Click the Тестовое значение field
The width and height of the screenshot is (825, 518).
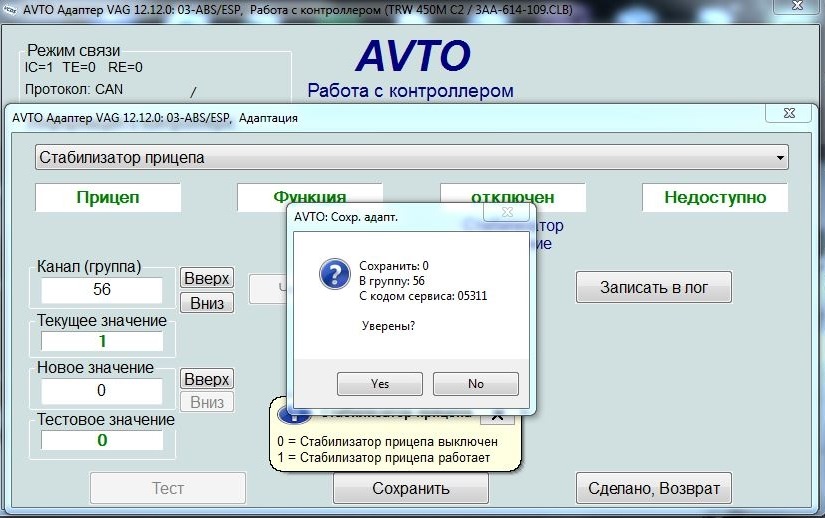(x=102, y=440)
